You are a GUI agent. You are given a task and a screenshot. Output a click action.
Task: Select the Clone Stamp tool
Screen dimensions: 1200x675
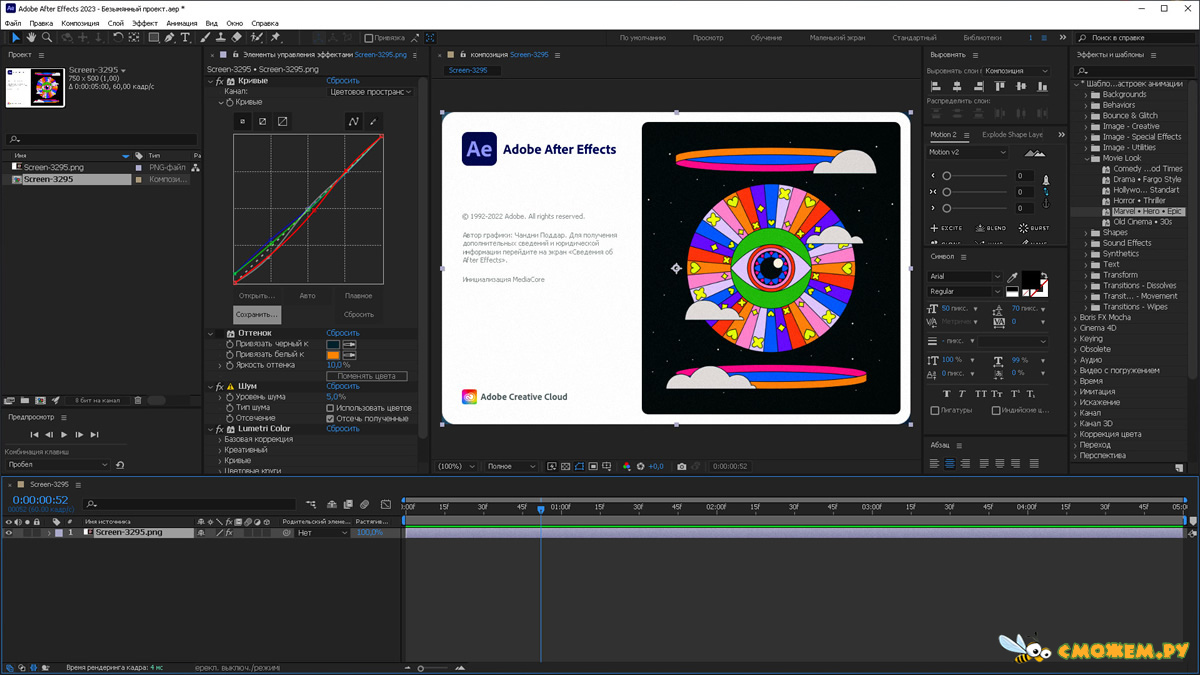221,38
